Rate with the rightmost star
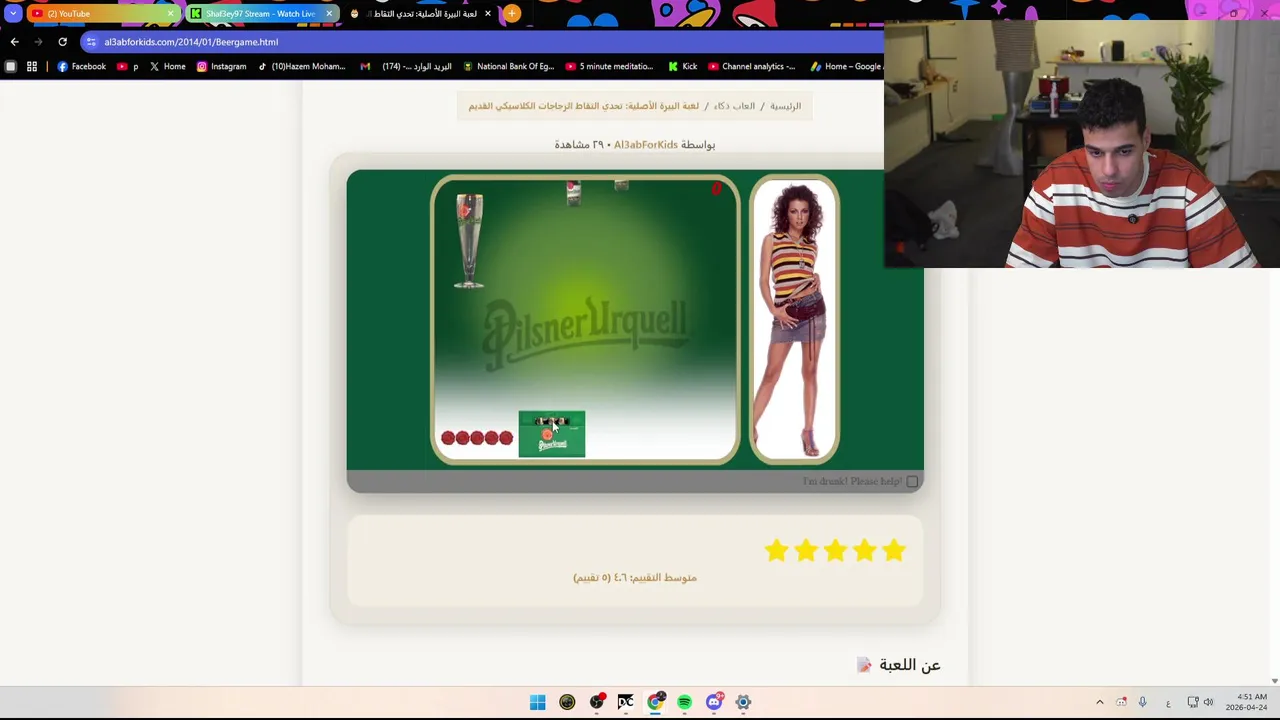 click(894, 550)
